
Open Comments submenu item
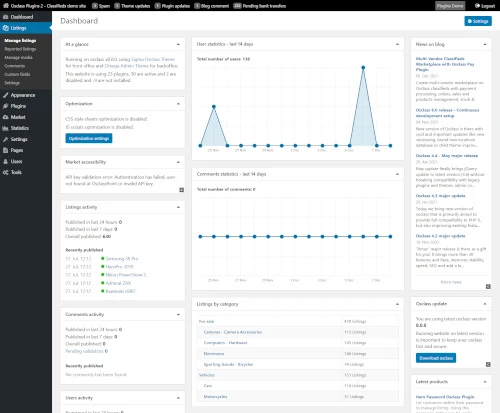click(15, 66)
